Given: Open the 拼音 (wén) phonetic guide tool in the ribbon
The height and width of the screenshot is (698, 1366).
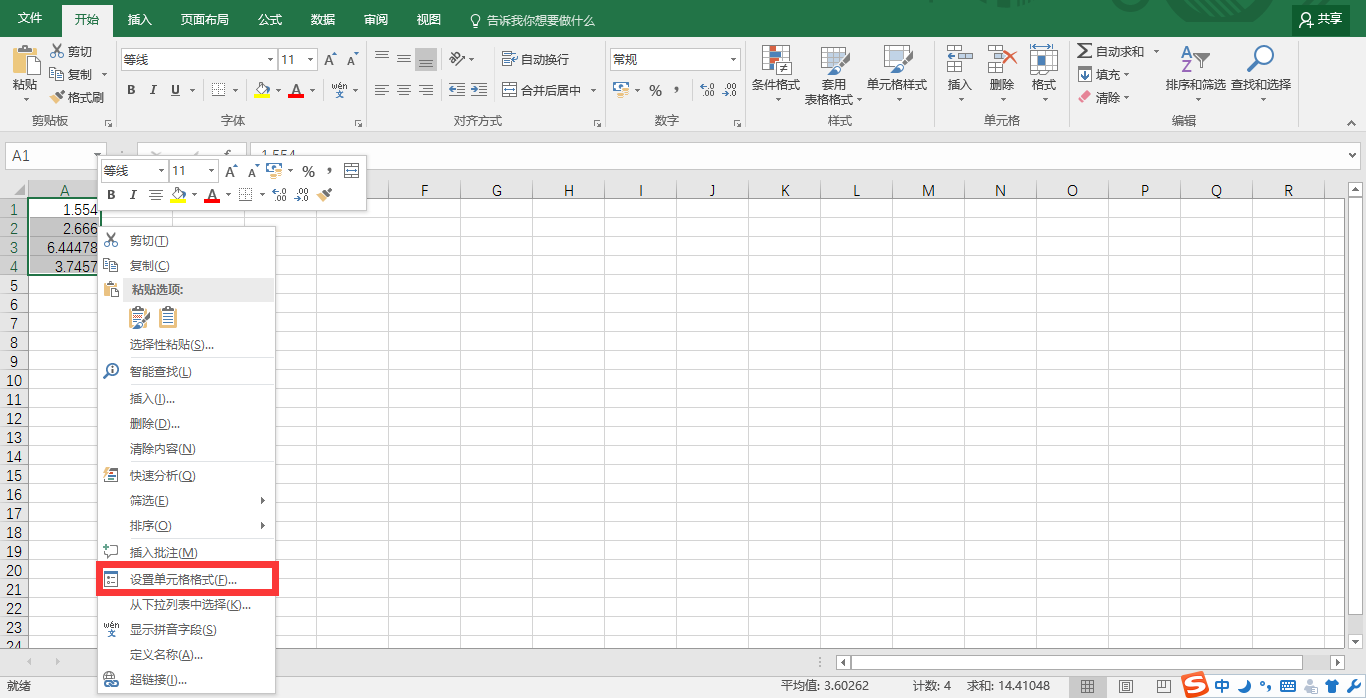Looking at the screenshot, I should tap(340, 90).
